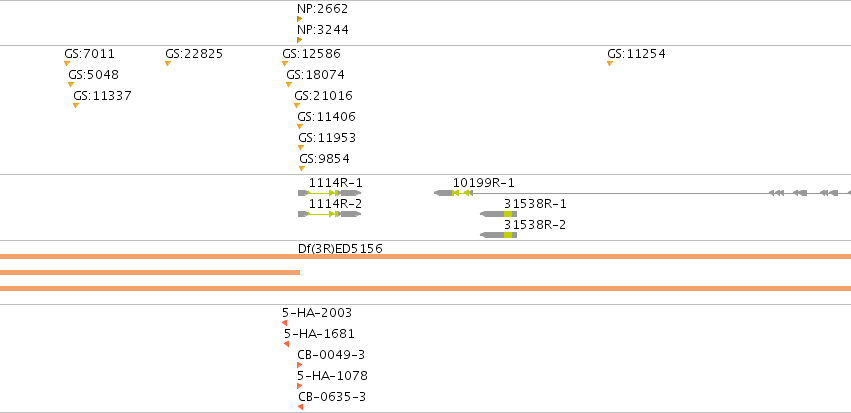851x413 pixels.
Task: Click the triangle marker under NP:3244
Action: tap(300, 40)
